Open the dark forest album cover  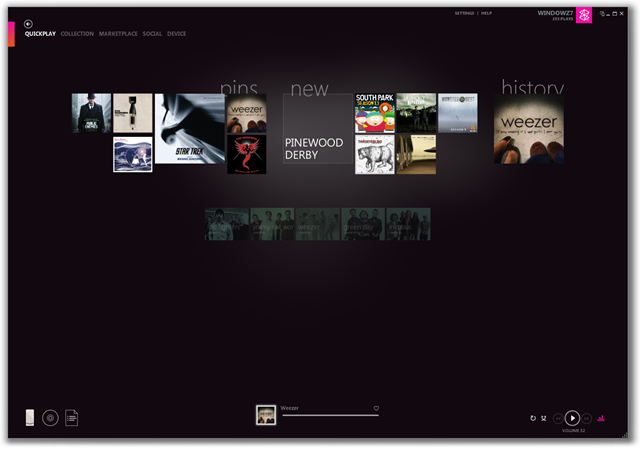point(416,113)
